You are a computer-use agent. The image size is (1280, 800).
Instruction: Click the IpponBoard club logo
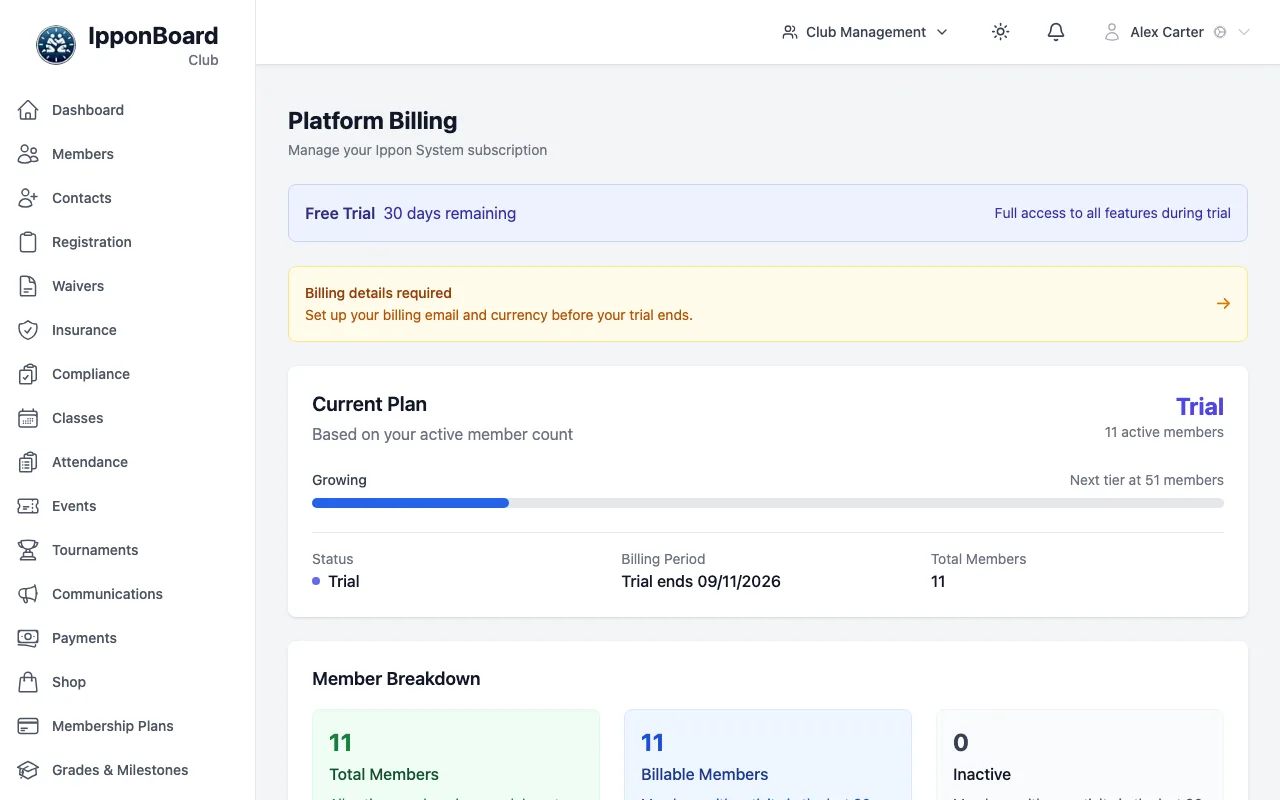point(56,45)
